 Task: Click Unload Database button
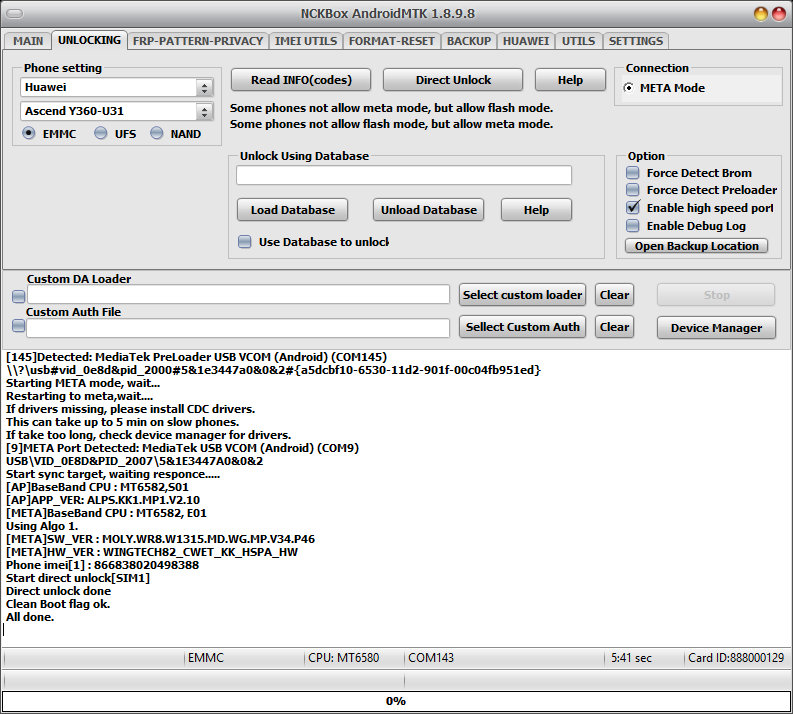pyautogui.click(x=428, y=210)
